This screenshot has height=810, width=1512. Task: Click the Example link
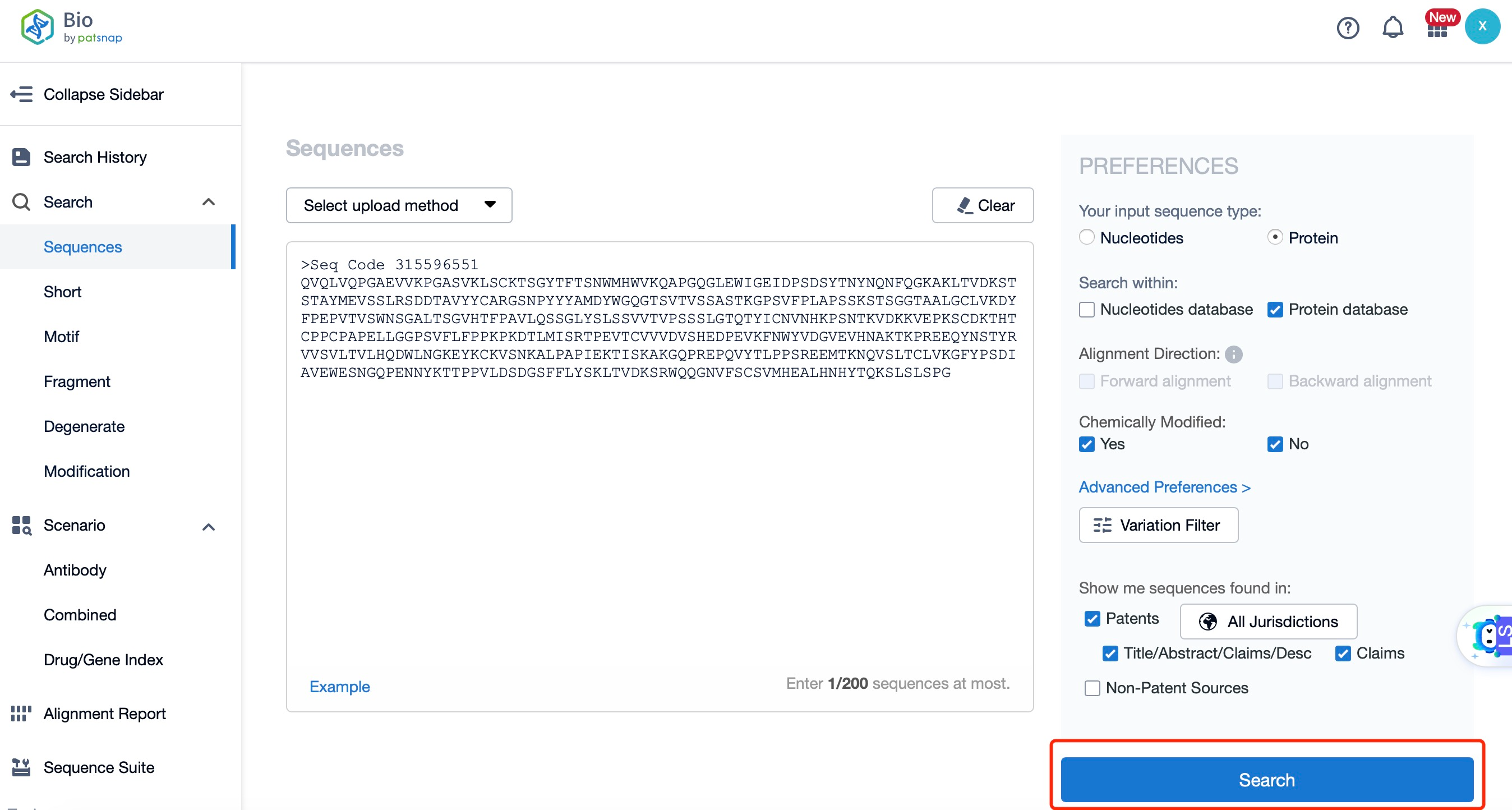click(x=339, y=686)
